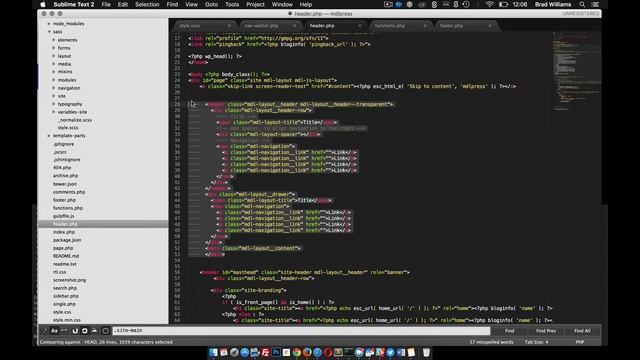Open the Tools menu
Viewport: 640px width, 360px height.
point(232,4)
